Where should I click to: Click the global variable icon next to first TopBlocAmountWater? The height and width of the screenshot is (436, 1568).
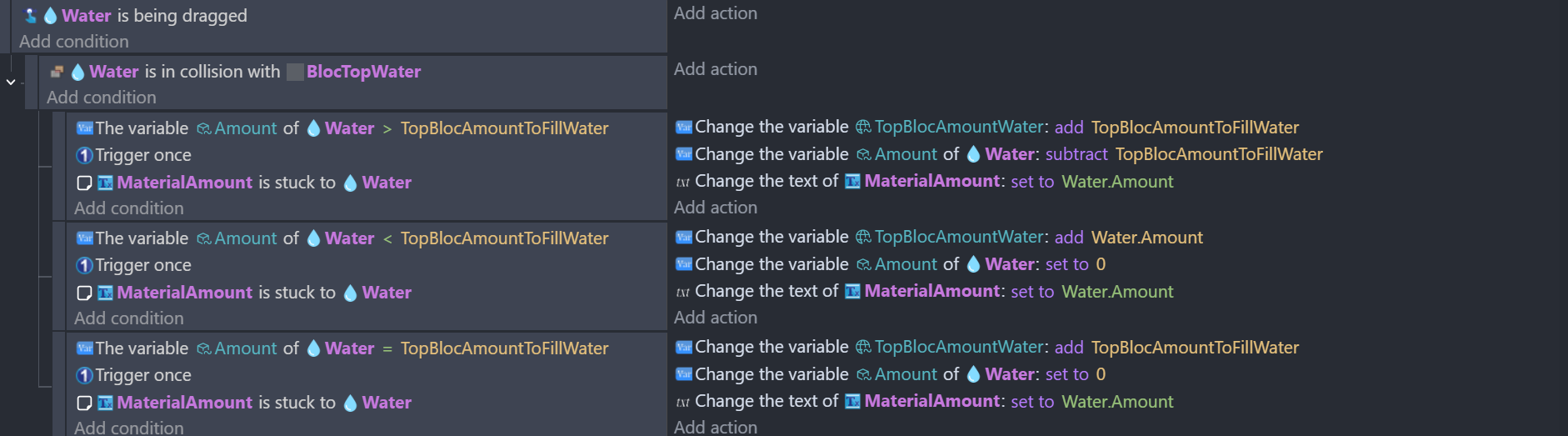click(863, 127)
